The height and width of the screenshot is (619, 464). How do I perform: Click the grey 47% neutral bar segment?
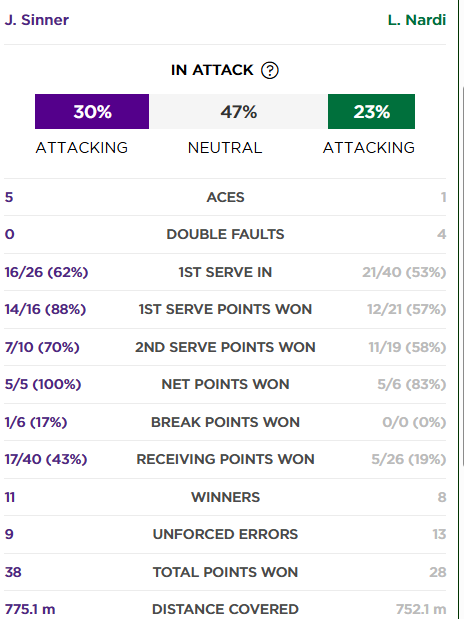(239, 111)
